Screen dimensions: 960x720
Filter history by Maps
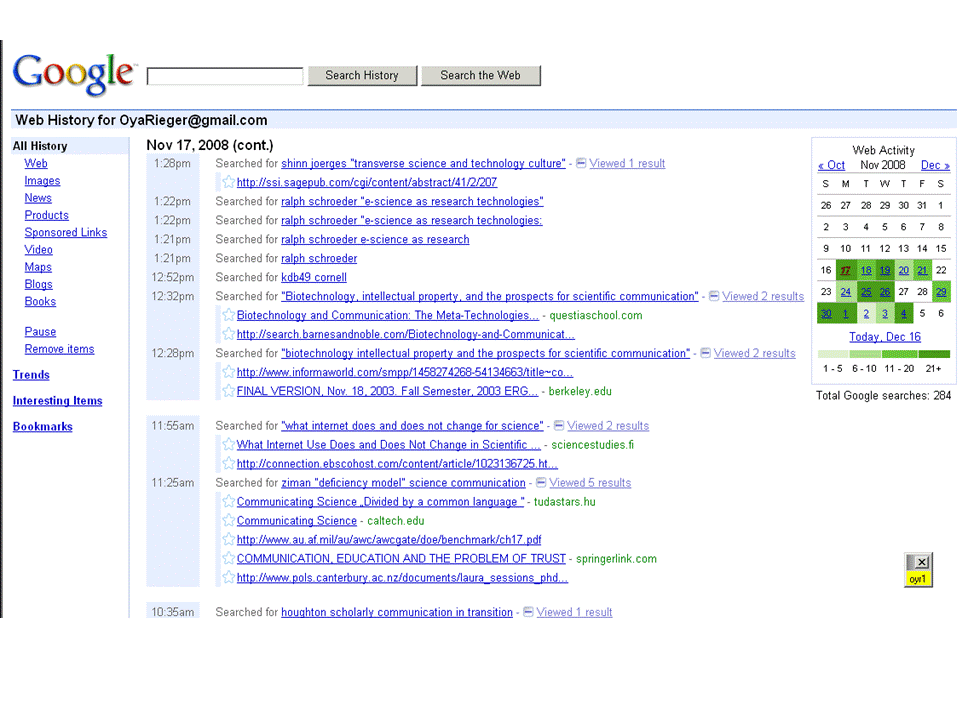click(x=38, y=267)
